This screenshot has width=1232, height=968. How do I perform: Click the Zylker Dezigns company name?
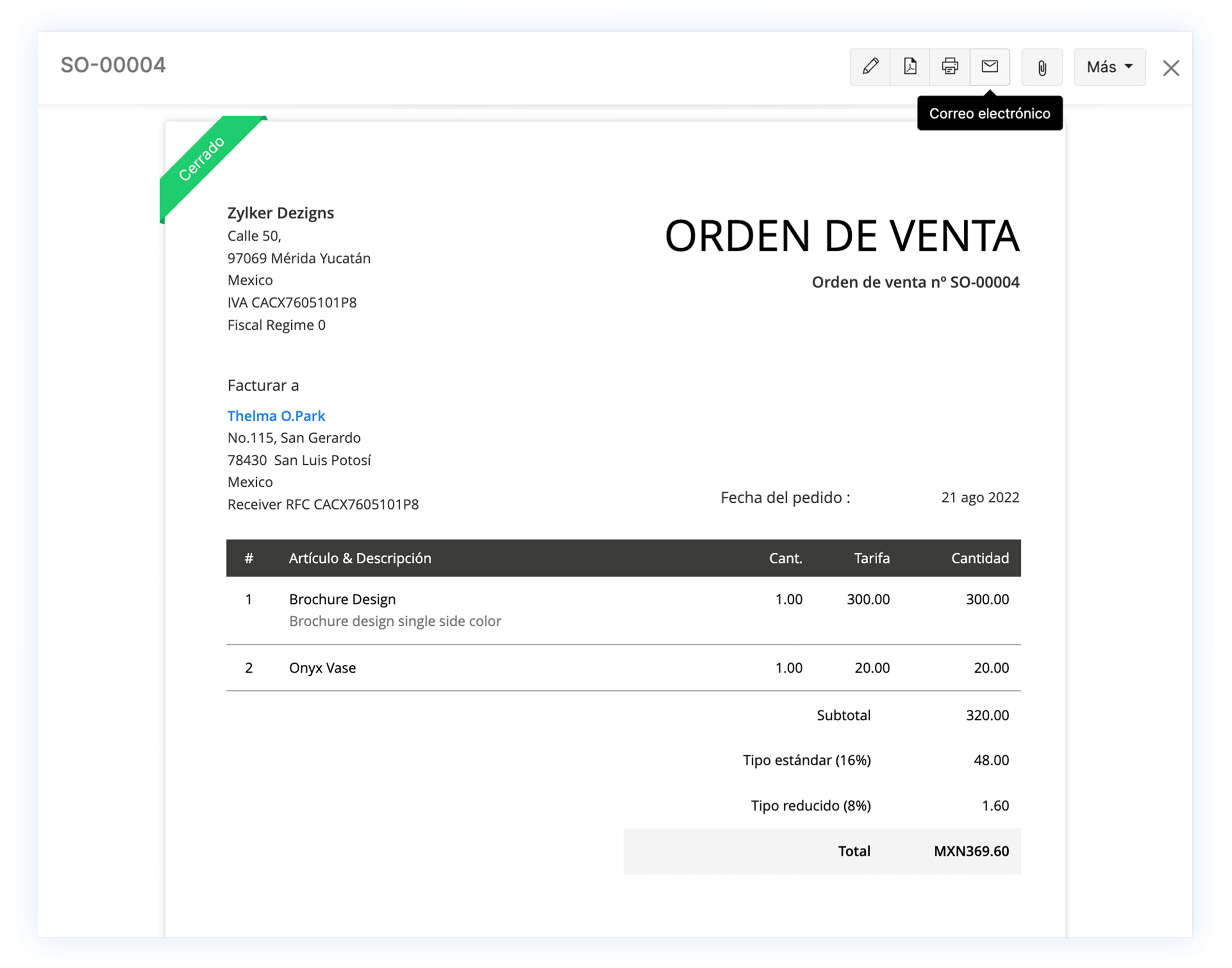click(280, 213)
